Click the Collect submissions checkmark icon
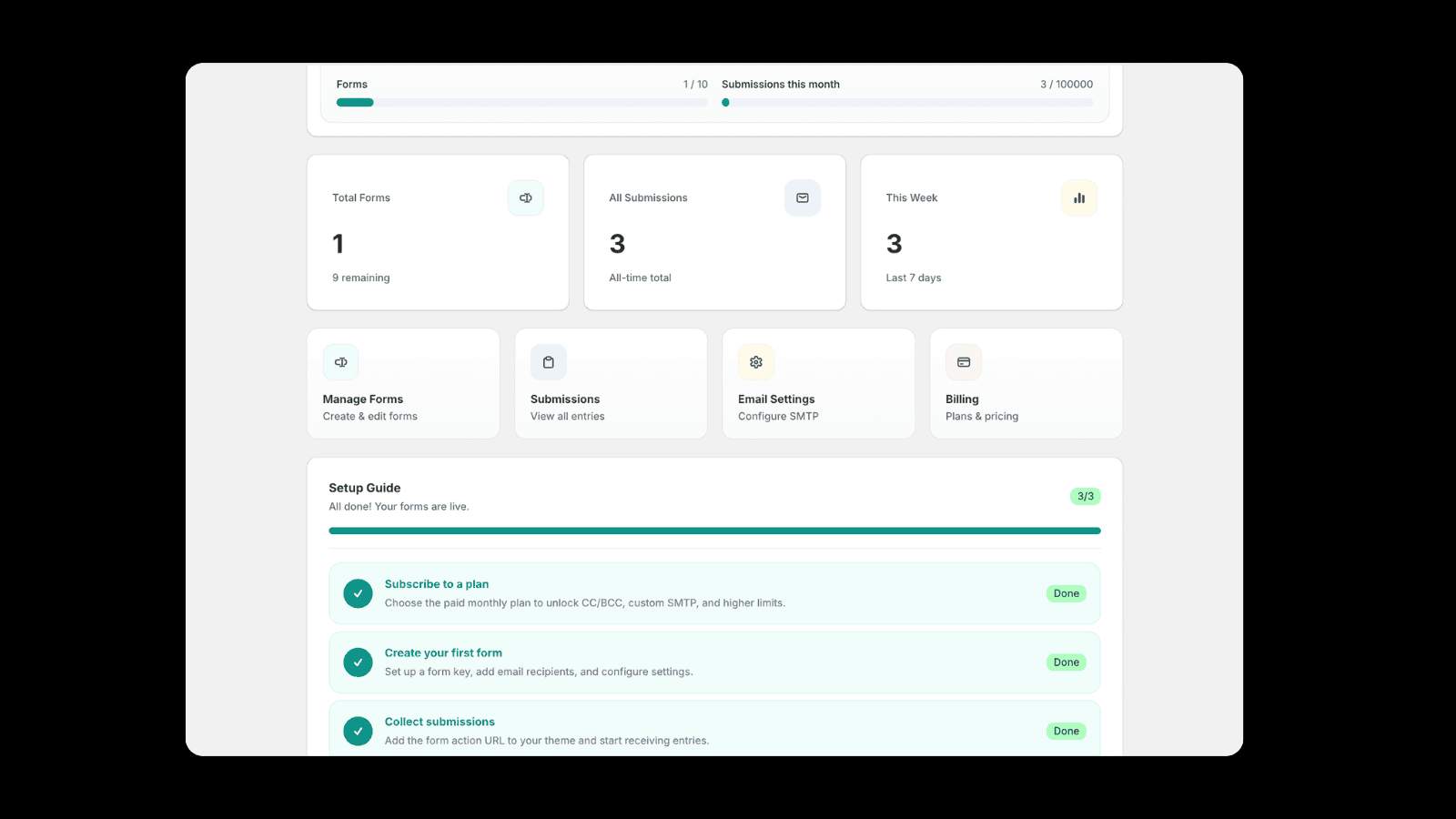This screenshot has height=819, width=1456. pyautogui.click(x=358, y=731)
